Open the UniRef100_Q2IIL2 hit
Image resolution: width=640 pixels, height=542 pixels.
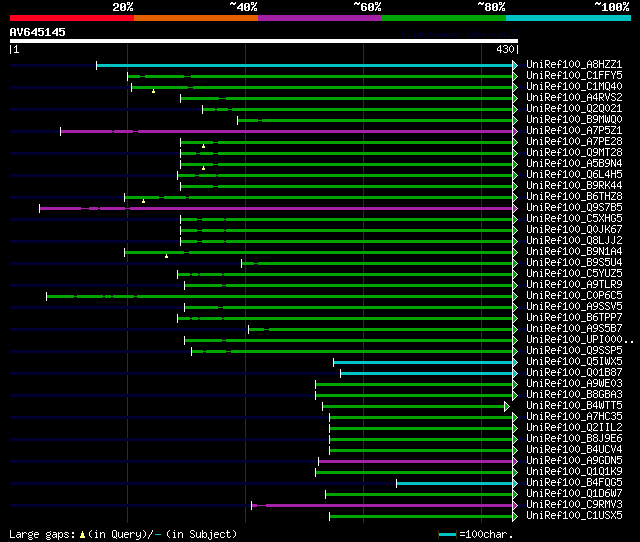click(574, 428)
